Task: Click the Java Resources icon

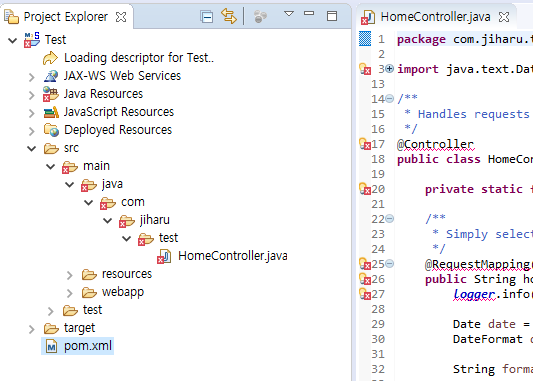Action: tap(51, 94)
